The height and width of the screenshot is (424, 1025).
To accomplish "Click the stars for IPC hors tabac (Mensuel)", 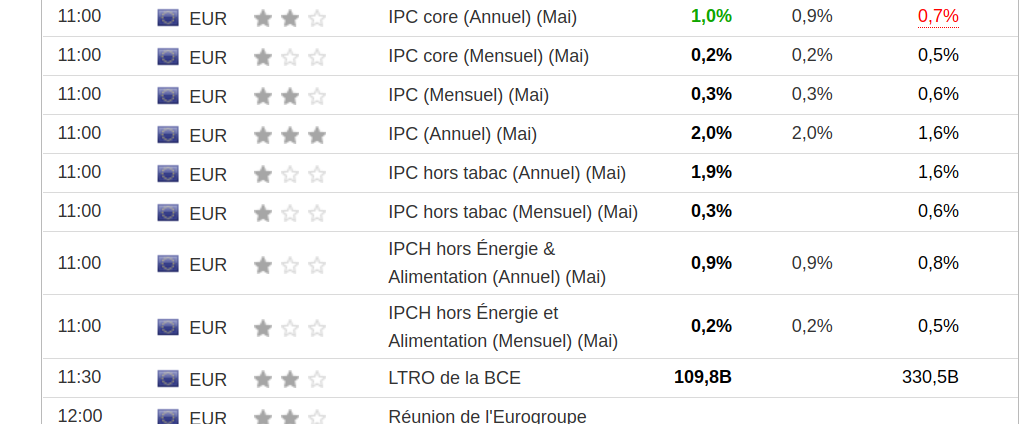I will point(290,213).
